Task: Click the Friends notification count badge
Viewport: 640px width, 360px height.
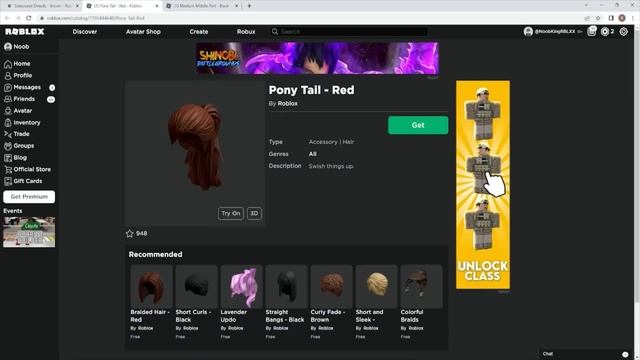Action: [51, 100]
